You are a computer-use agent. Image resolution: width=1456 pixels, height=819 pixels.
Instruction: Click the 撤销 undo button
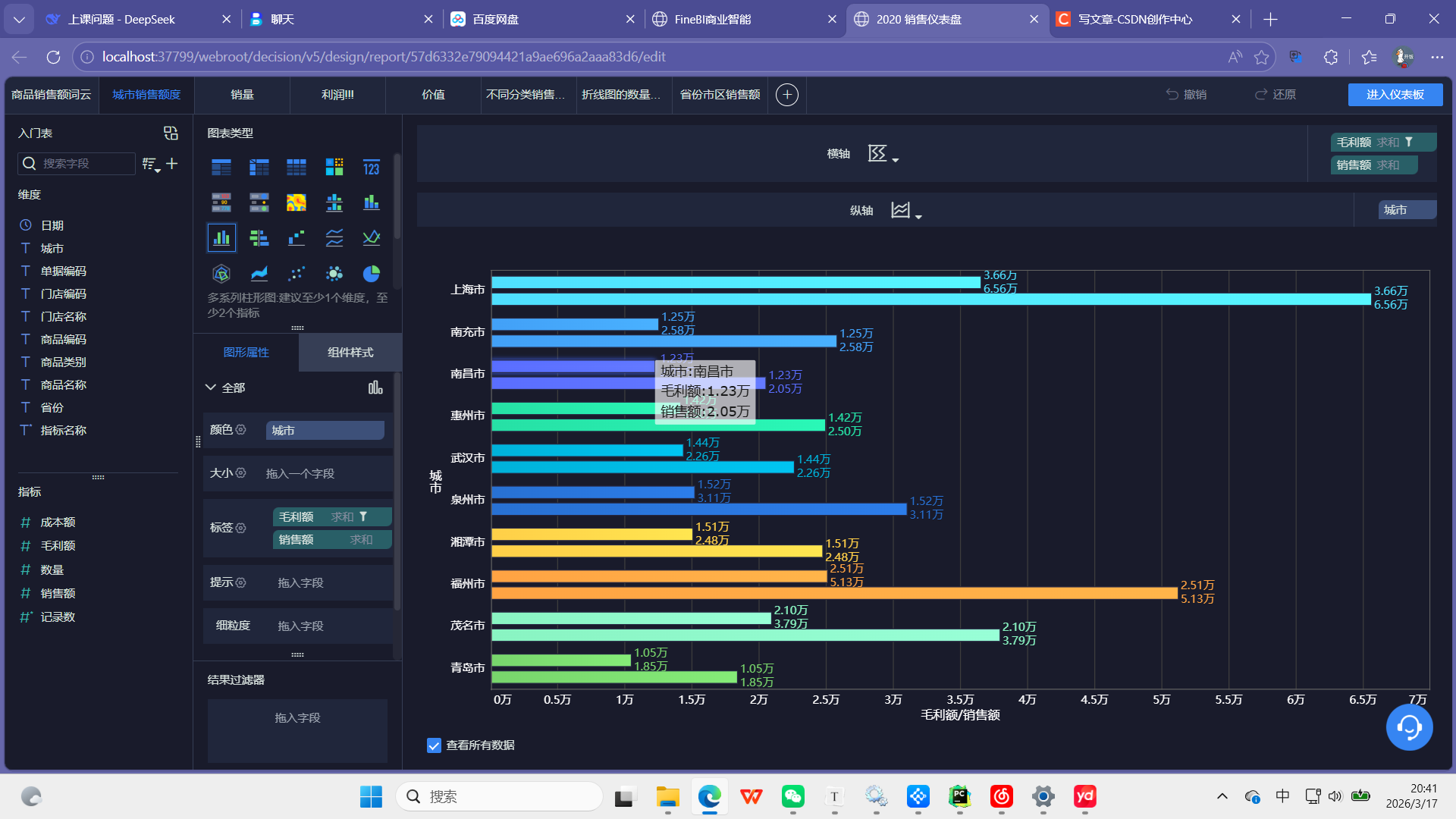[1186, 95]
